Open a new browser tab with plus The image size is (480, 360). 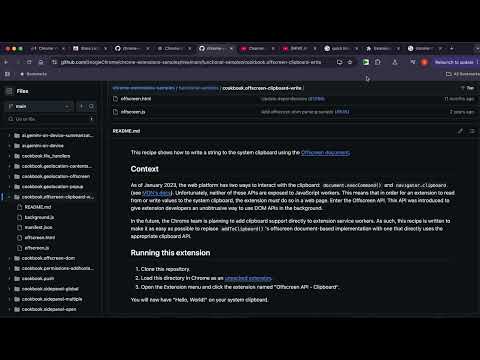[x=452, y=48]
